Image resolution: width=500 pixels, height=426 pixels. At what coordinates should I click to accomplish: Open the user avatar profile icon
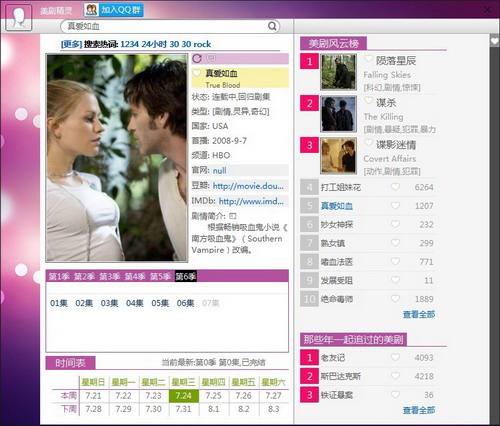[x=19, y=17]
